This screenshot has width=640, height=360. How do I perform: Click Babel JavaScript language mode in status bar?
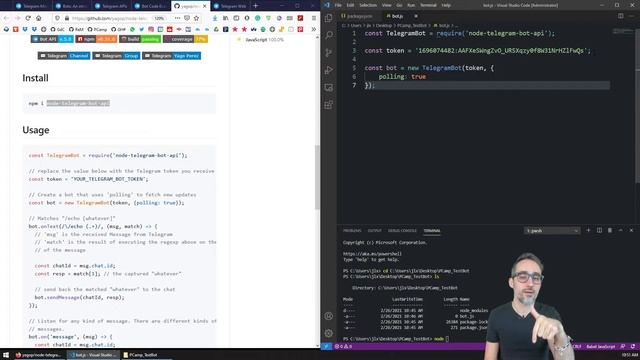pyautogui.click(x=600, y=347)
